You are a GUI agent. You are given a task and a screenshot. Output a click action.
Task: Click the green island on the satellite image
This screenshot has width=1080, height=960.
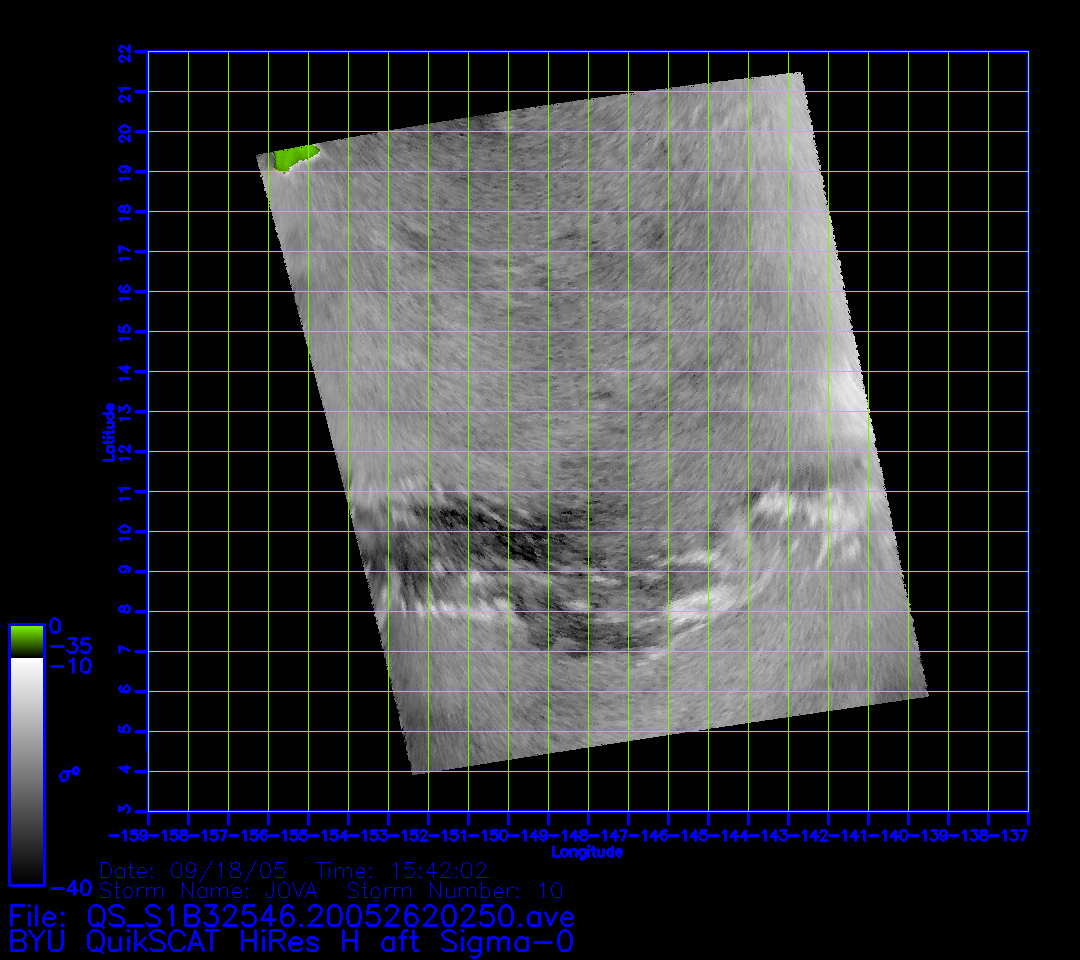[x=294, y=157]
